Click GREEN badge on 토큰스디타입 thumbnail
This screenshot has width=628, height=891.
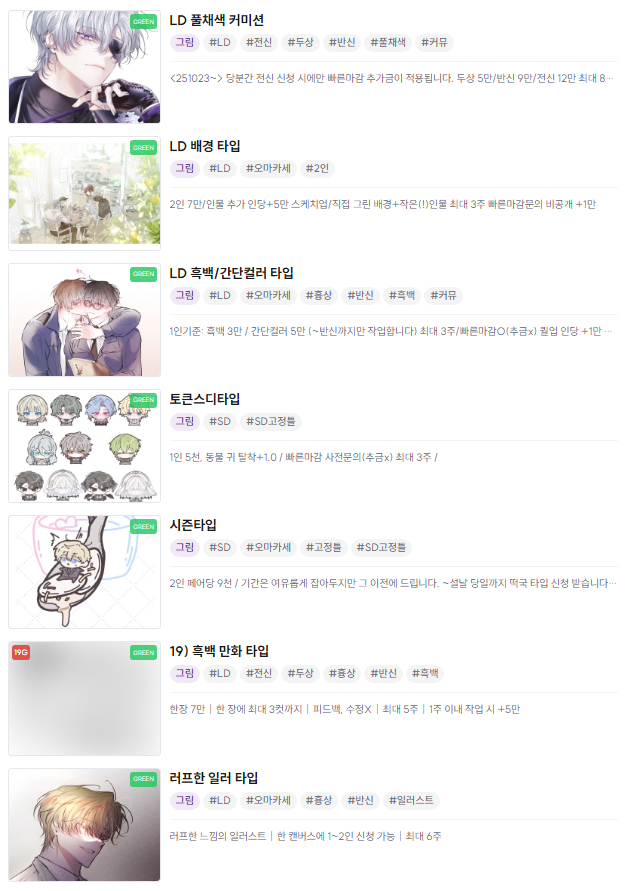[143, 400]
